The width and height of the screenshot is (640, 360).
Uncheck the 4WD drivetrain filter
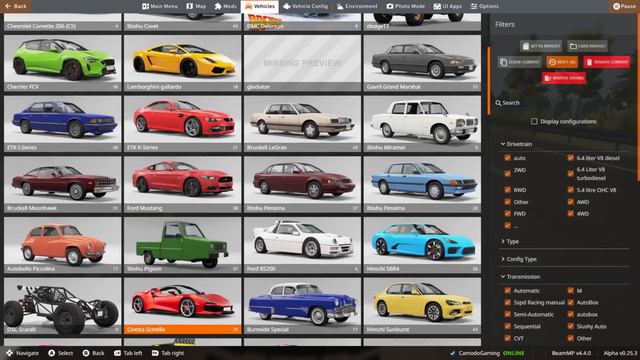pos(571,213)
